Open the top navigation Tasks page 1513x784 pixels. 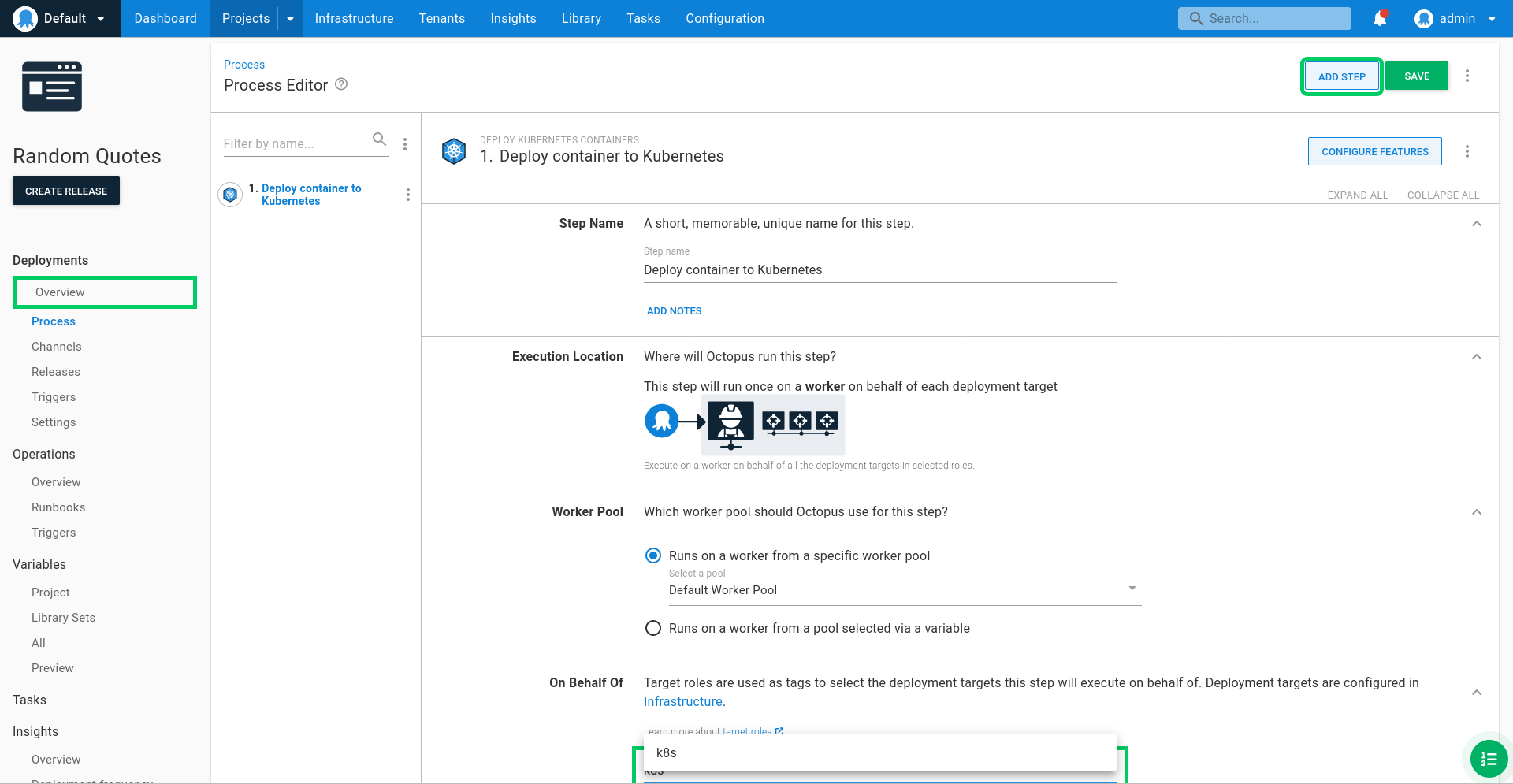coord(643,18)
